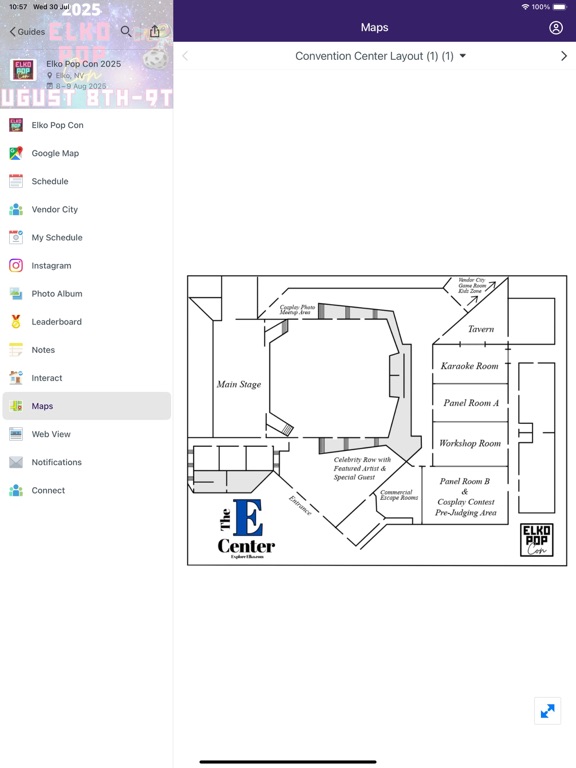
Task: Select Leaderboard label
Action: coord(56,322)
